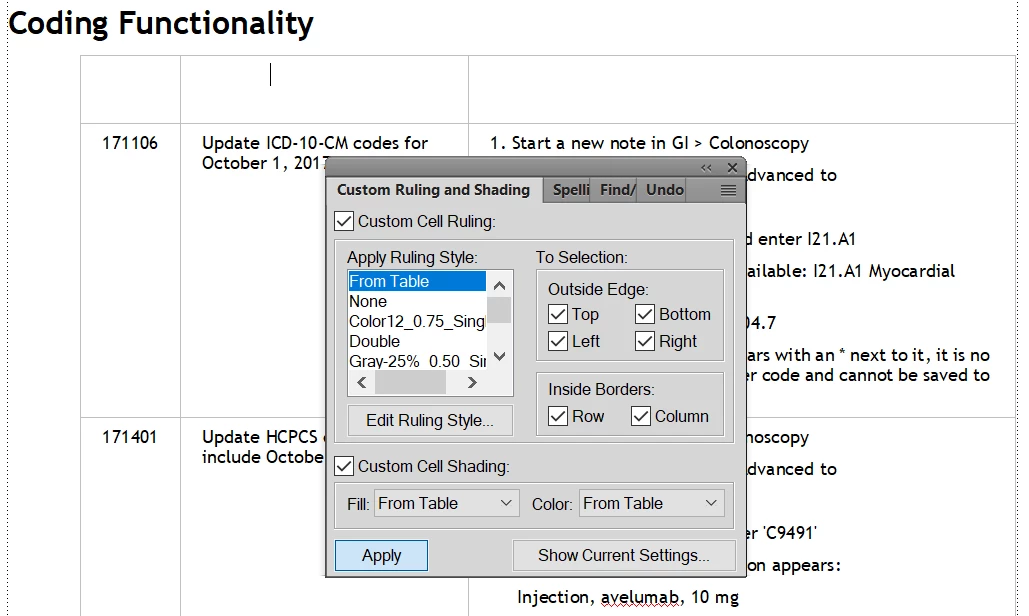Open the Fill dropdown
This screenshot has height=616, width=1029.
click(446, 503)
